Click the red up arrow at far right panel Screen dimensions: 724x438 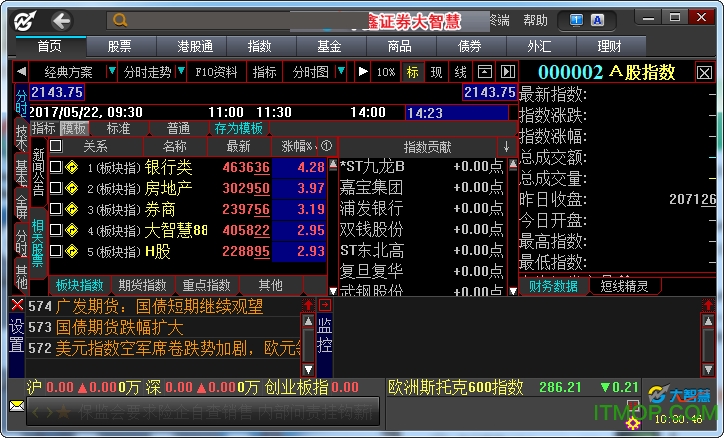[708, 305]
